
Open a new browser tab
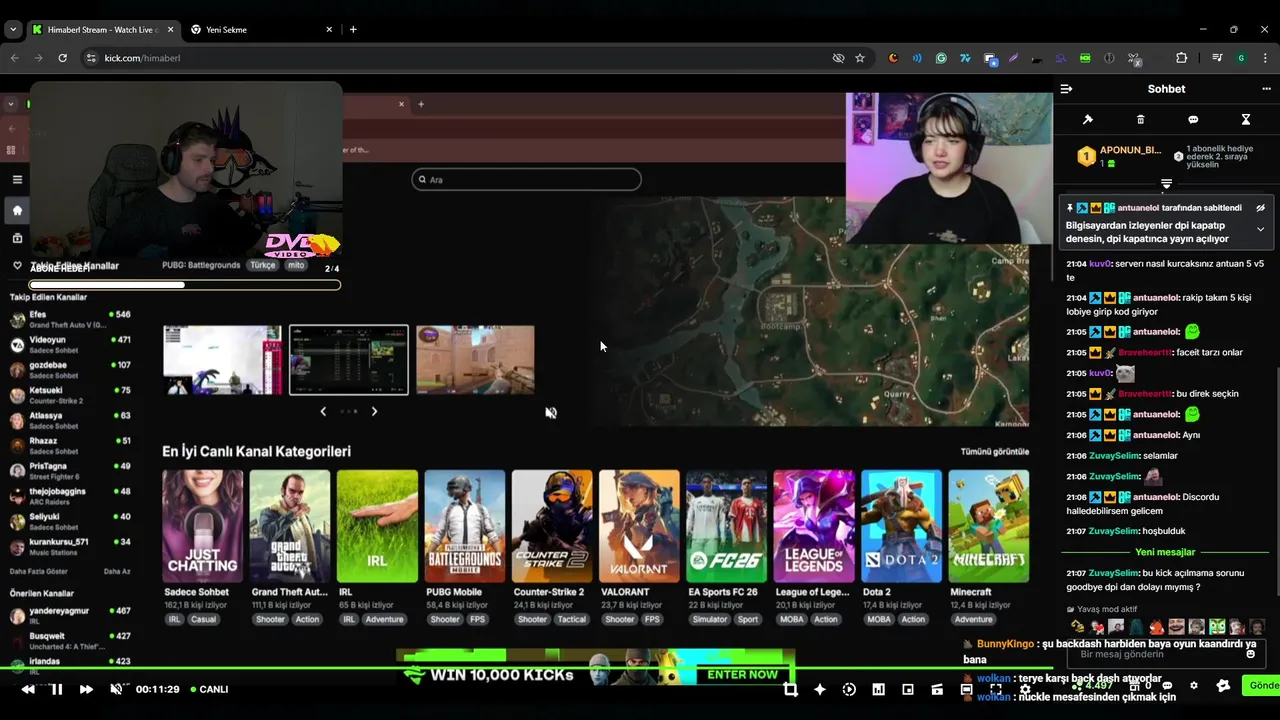[x=353, y=29]
